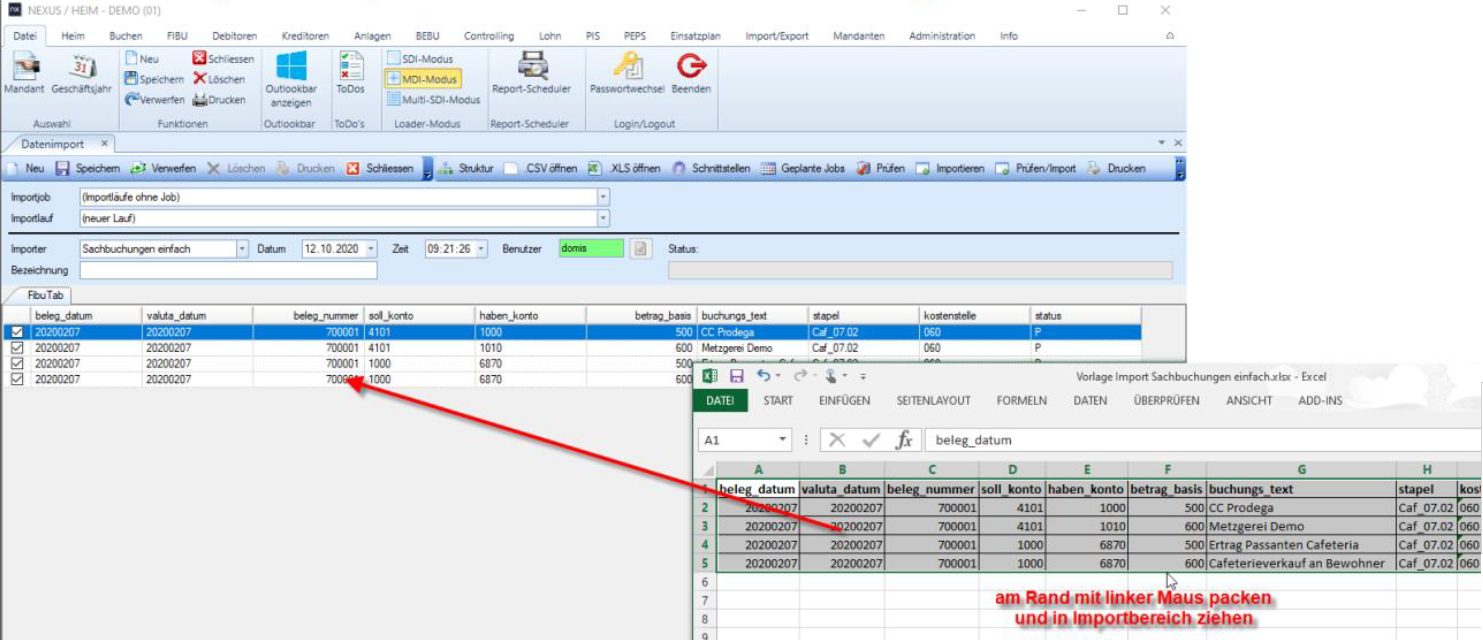This screenshot has width=1483, height=640.
Task: Click the red Beenden logout icon
Action: [691, 67]
